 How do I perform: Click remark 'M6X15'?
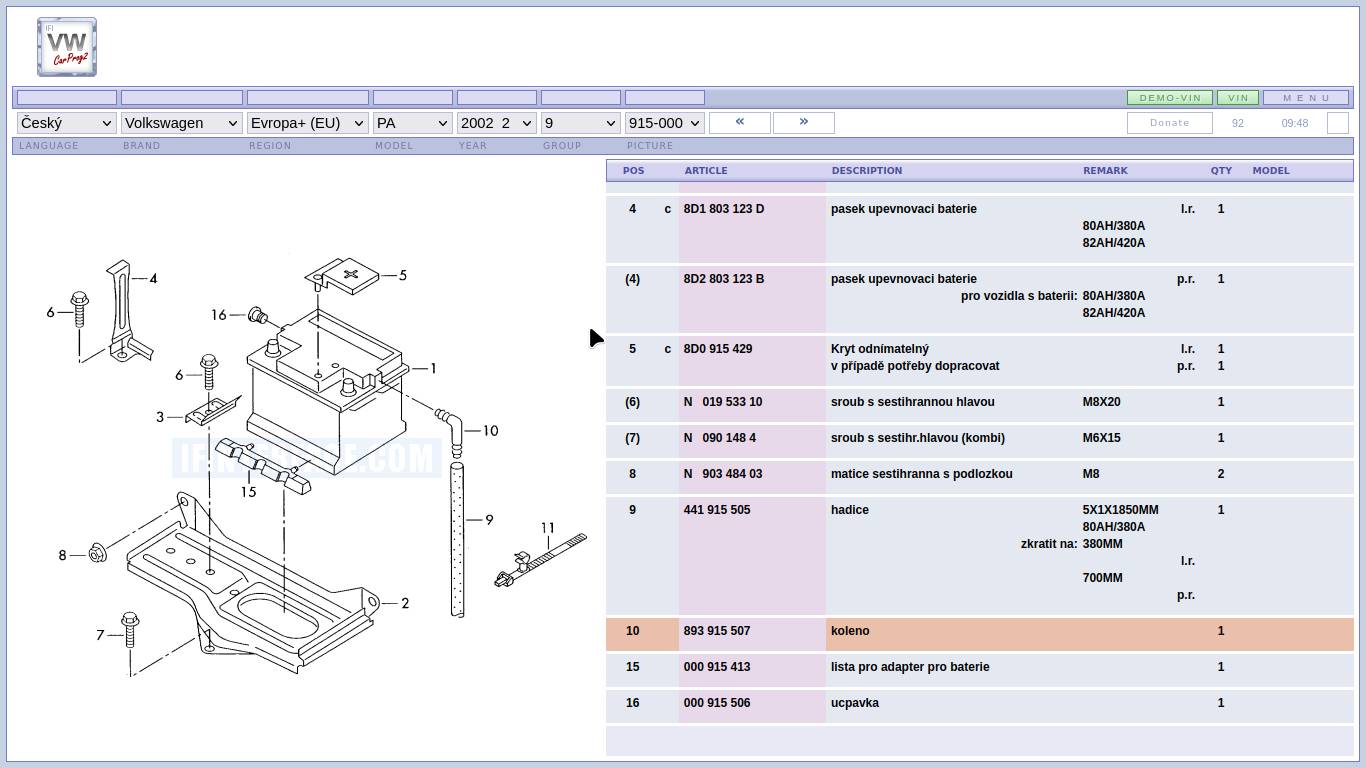[x=1102, y=438]
